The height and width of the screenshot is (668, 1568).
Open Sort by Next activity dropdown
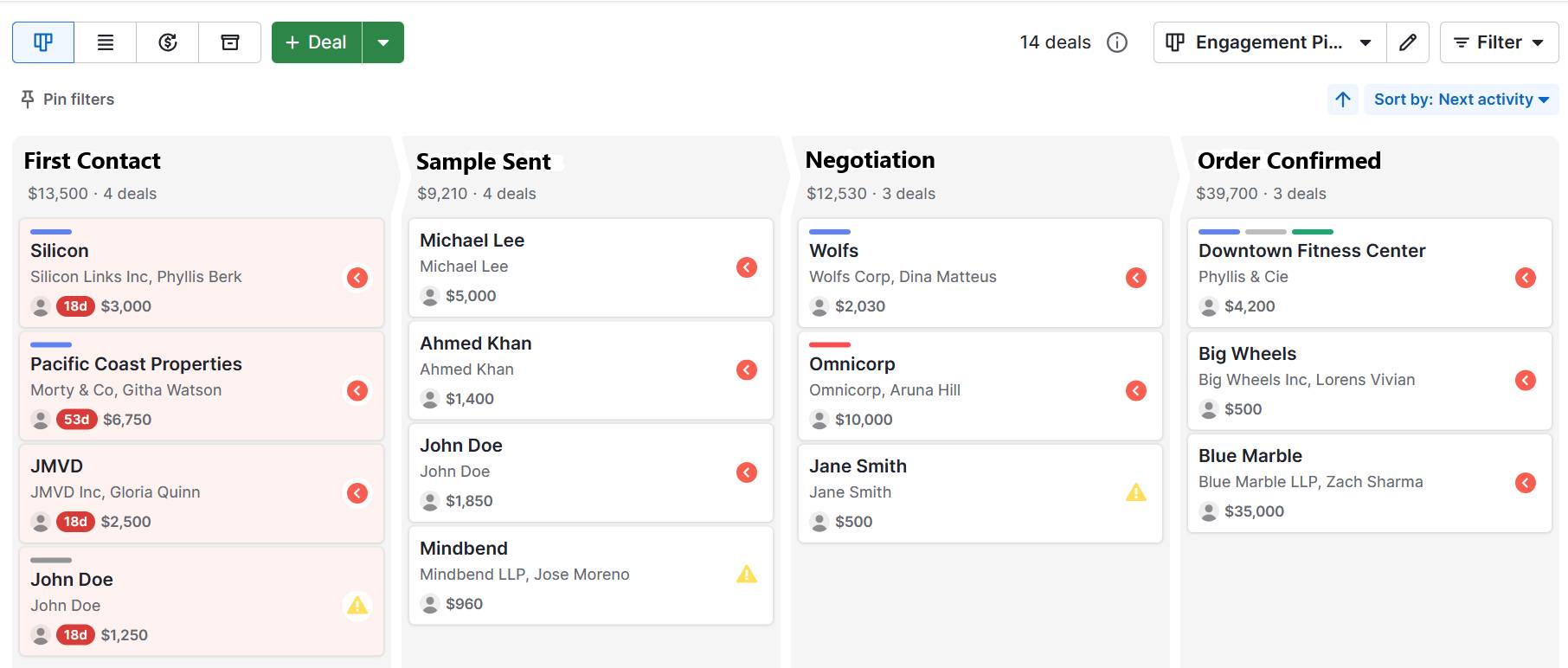point(1461,100)
